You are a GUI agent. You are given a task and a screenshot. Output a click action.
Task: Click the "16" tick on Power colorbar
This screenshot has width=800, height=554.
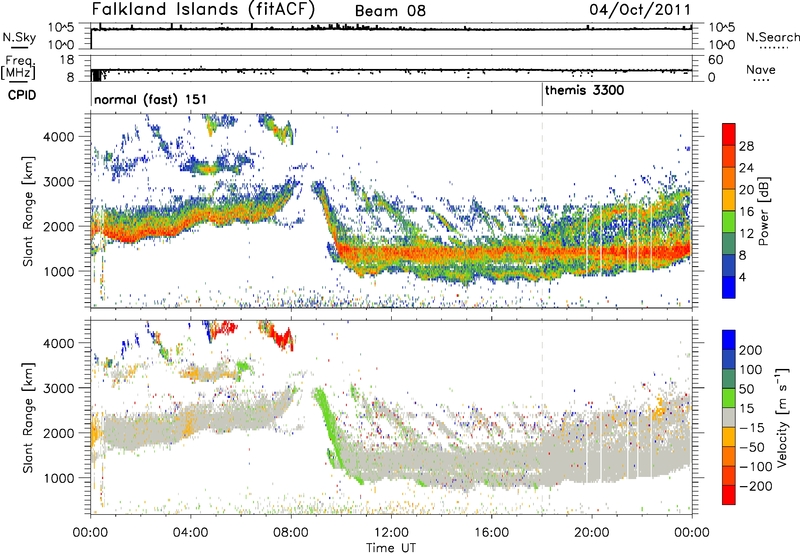746,212
